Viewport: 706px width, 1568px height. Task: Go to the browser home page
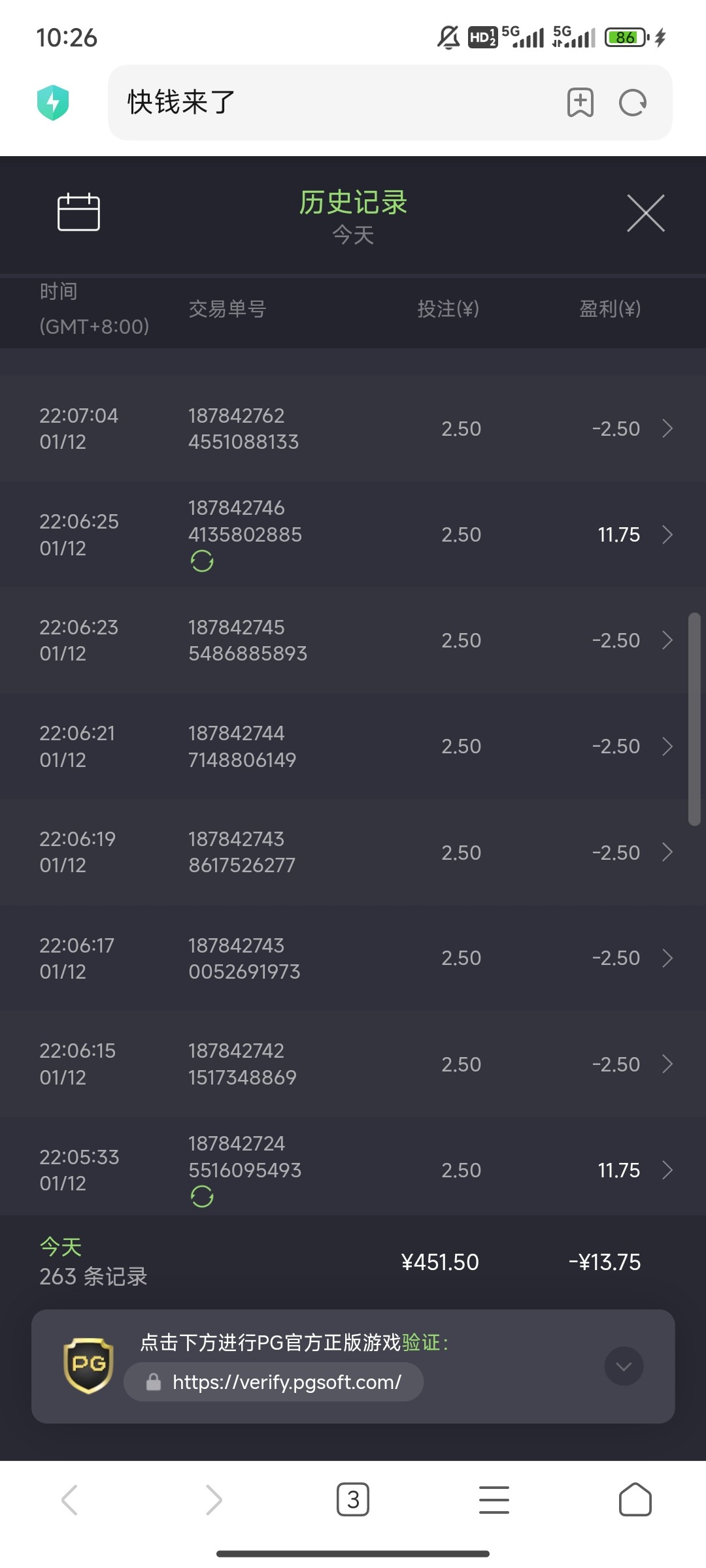tap(635, 1499)
